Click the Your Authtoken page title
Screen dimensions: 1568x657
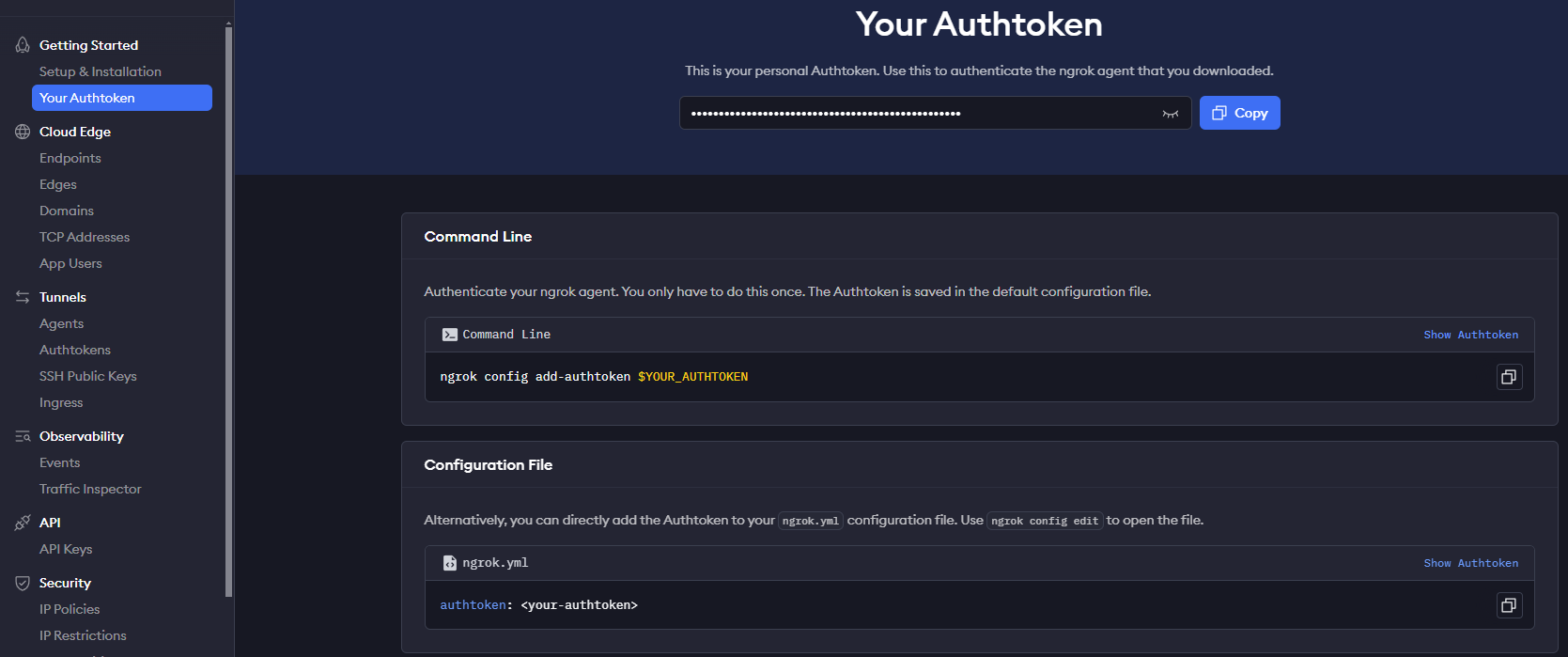(x=979, y=24)
